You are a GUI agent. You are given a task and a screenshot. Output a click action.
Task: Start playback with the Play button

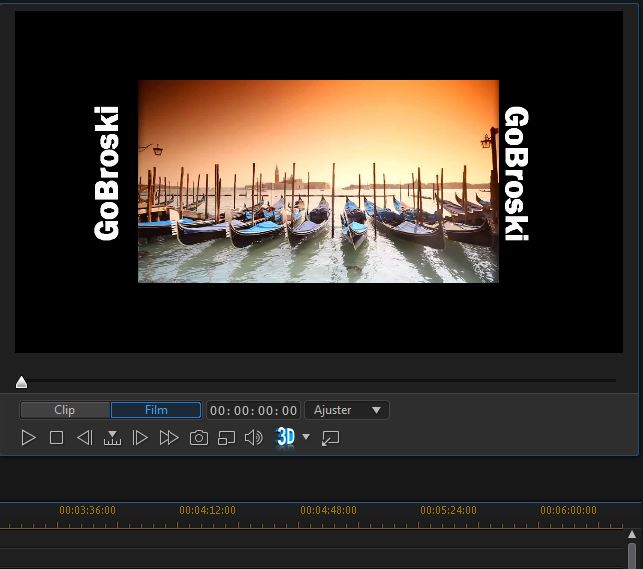point(28,438)
